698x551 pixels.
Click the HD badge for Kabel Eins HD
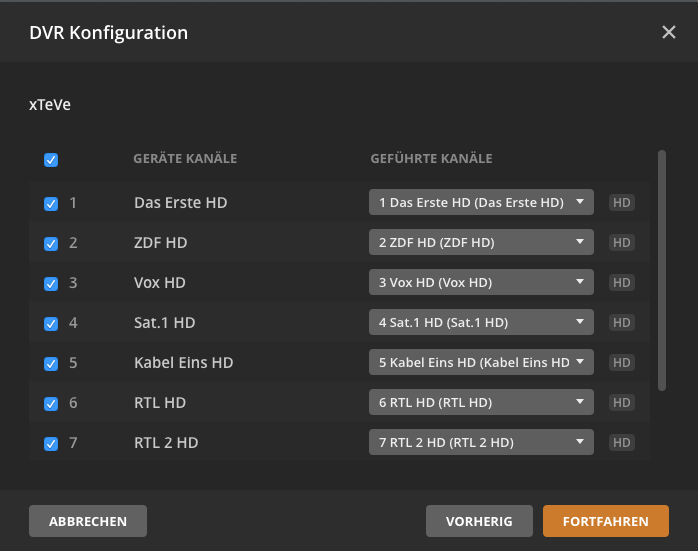coord(622,363)
